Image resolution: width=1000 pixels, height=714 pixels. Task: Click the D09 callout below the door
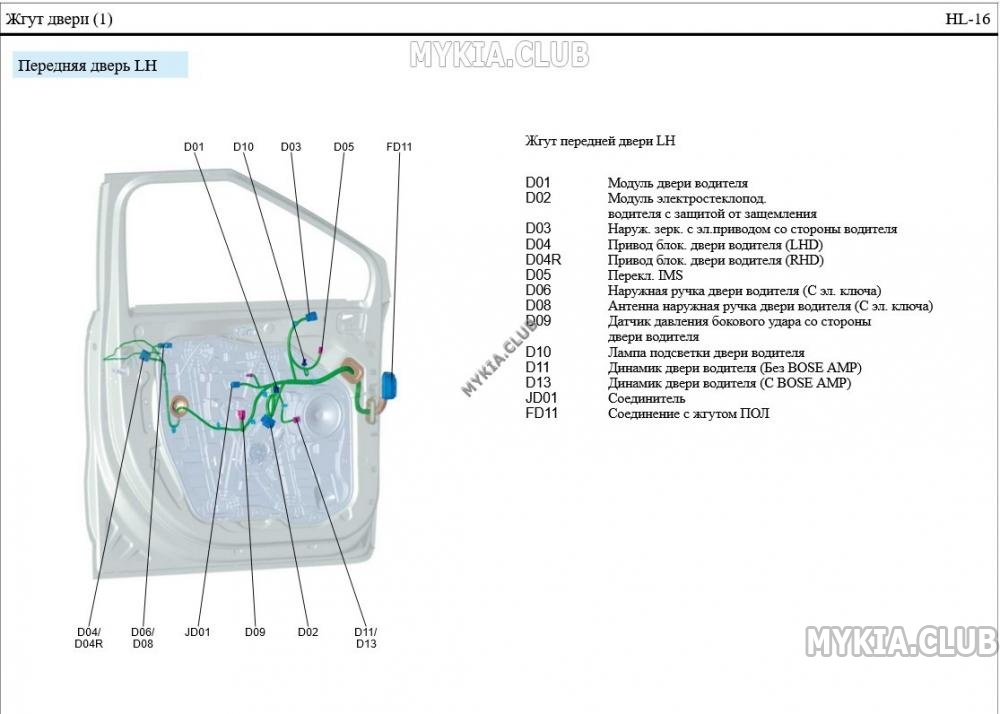255,632
